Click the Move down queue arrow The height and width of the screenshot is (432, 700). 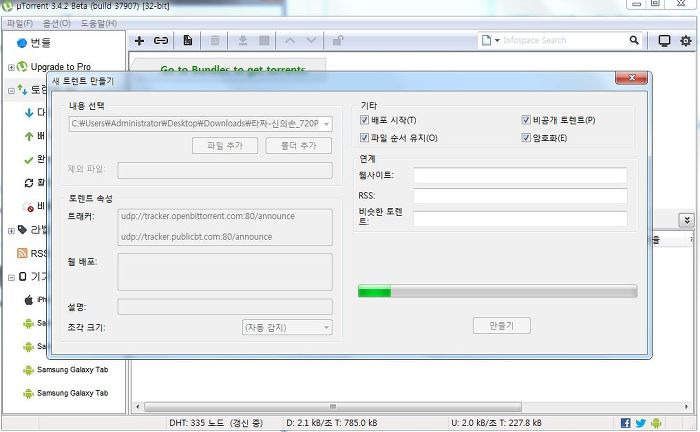coord(312,41)
